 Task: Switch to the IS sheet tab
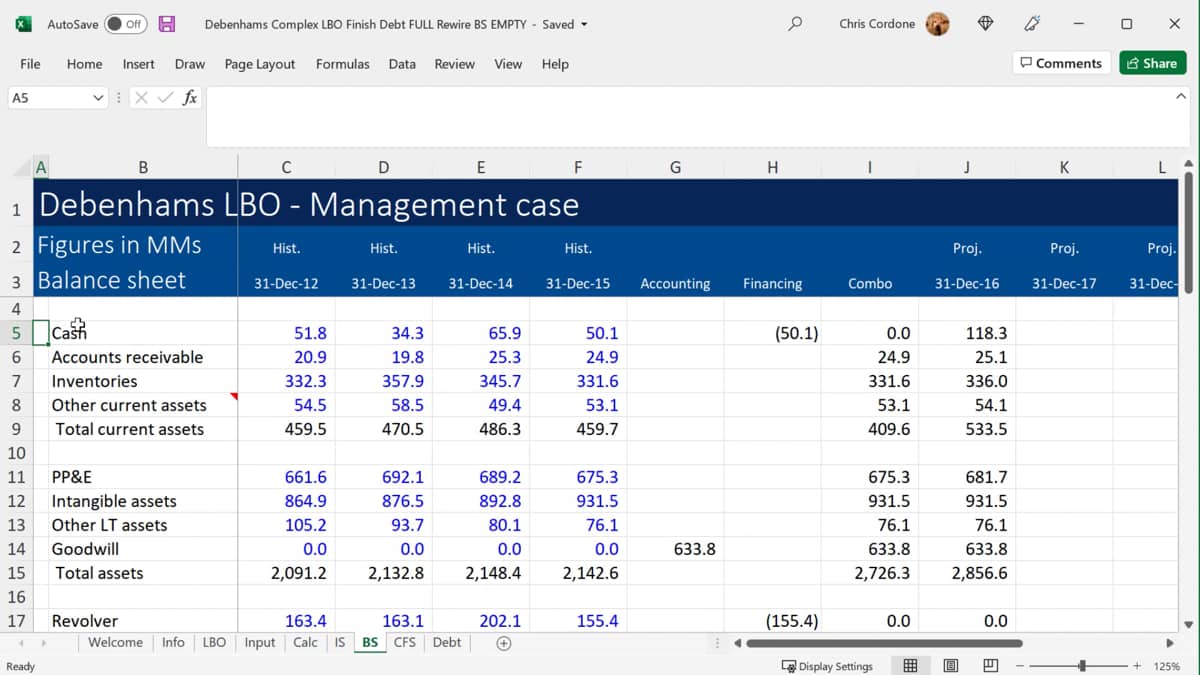339,643
